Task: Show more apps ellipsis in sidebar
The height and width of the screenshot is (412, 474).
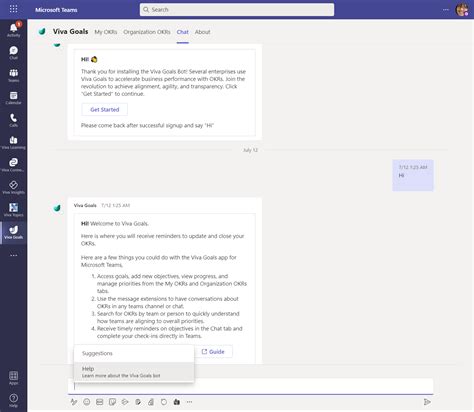Action: pyautogui.click(x=13, y=255)
